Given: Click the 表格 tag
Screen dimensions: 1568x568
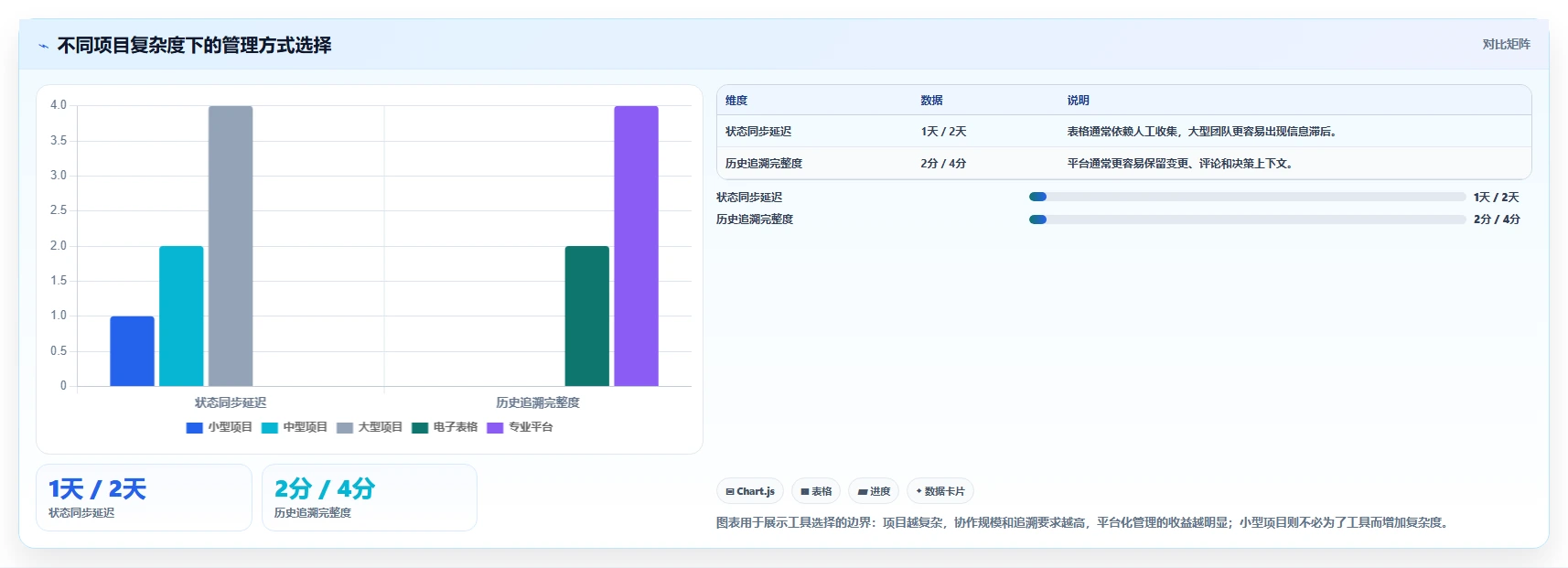Looking at the screenshot, I should [x=816, y=491].
